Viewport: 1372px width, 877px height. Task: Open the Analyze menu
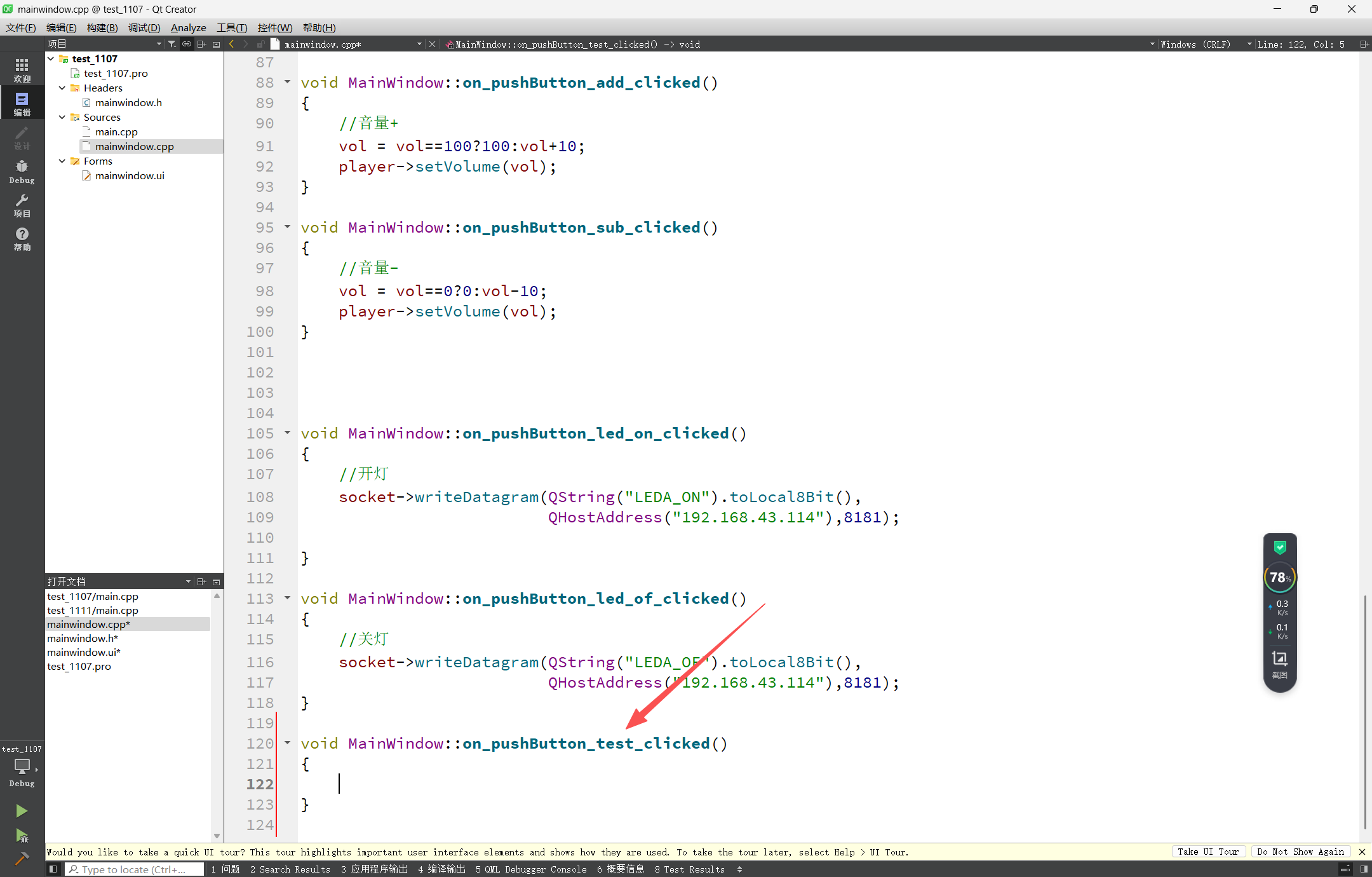188,27
